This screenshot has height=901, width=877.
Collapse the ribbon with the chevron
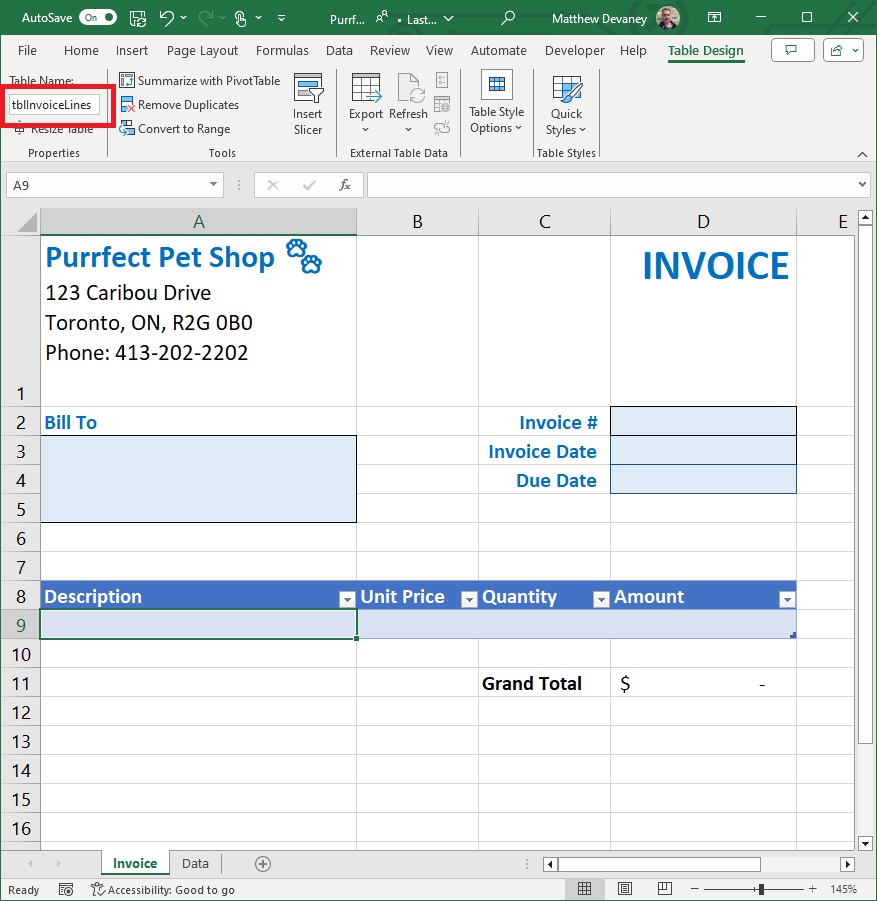[862, 154]
